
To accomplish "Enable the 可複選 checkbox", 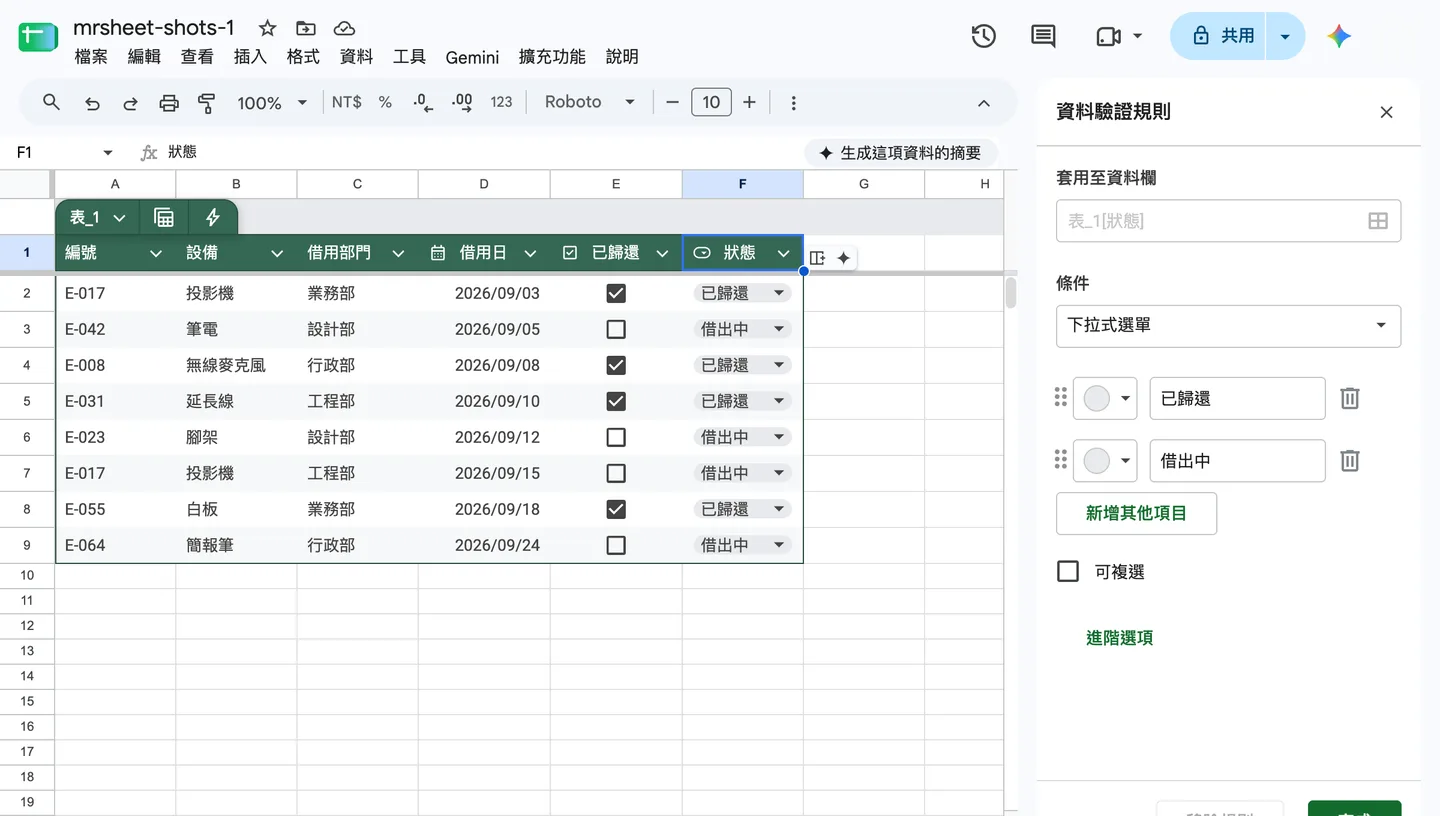I will (x=1068, y=571).
